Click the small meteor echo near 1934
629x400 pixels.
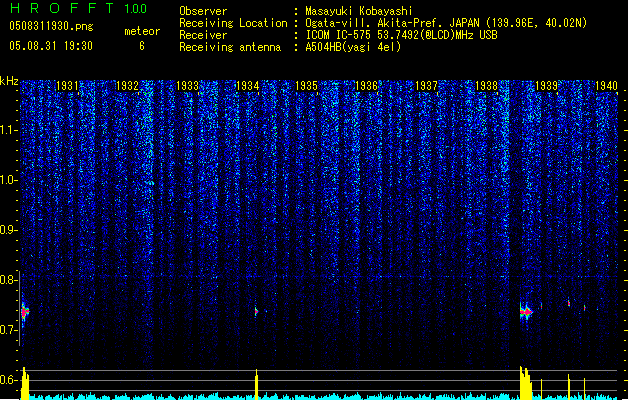pyautogui.click(x=256, y=311)
